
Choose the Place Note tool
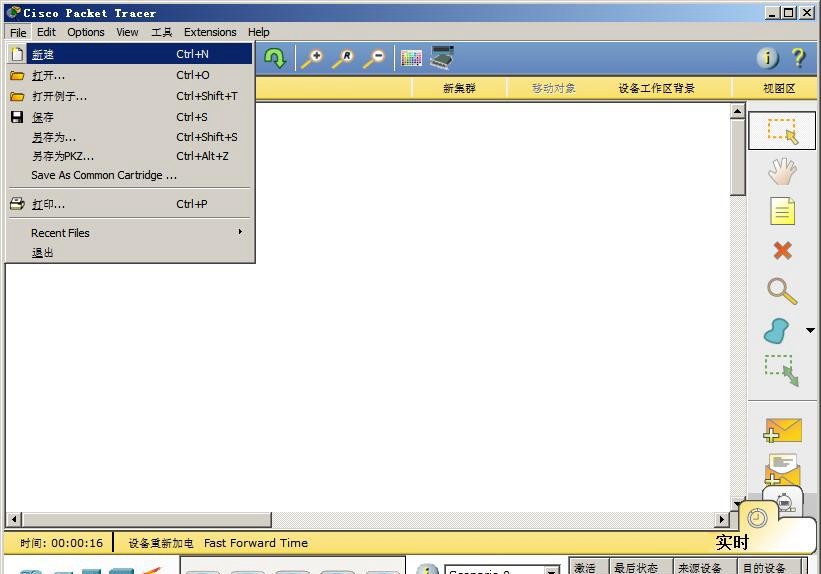[782, 211]
